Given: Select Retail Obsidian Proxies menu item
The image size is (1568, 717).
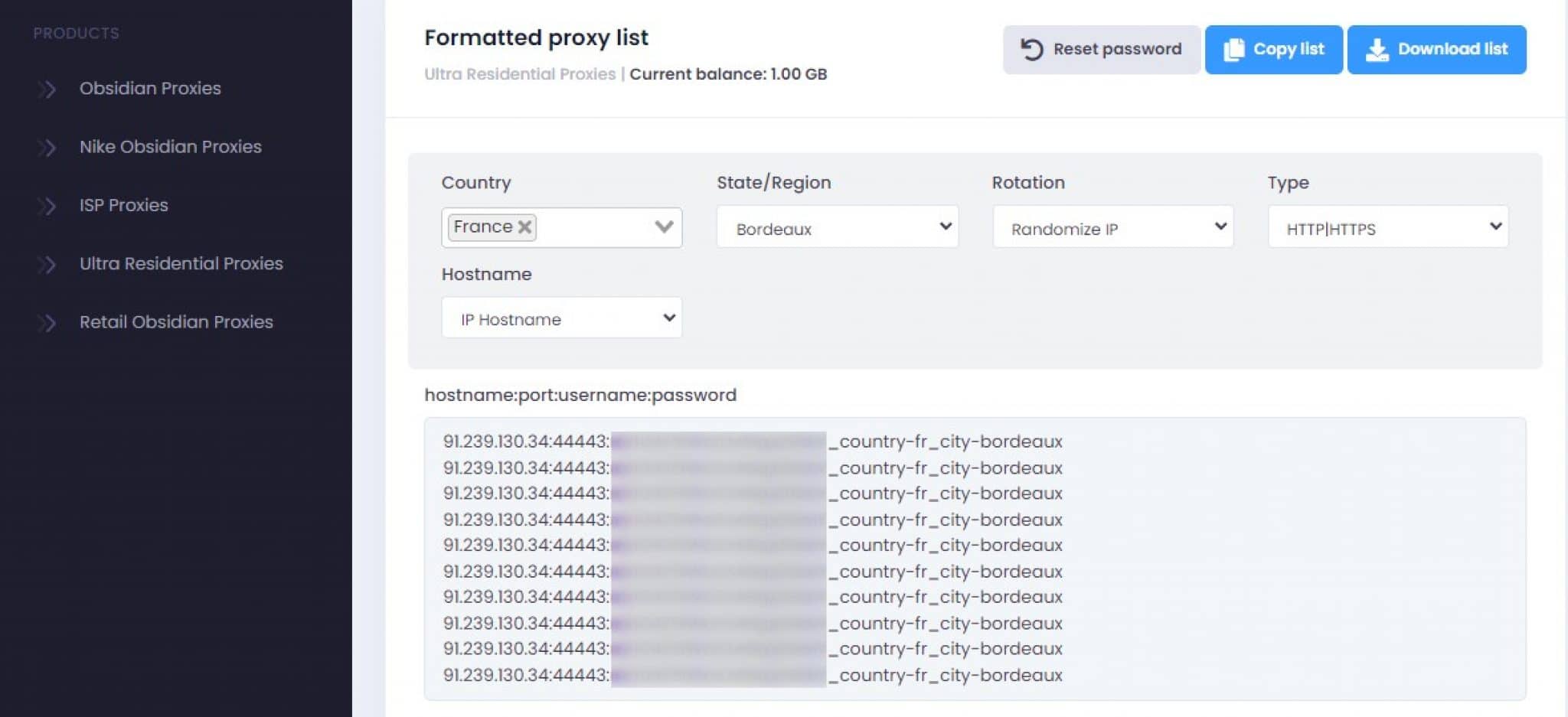Looking at the screenshot, I should [176, 321].
